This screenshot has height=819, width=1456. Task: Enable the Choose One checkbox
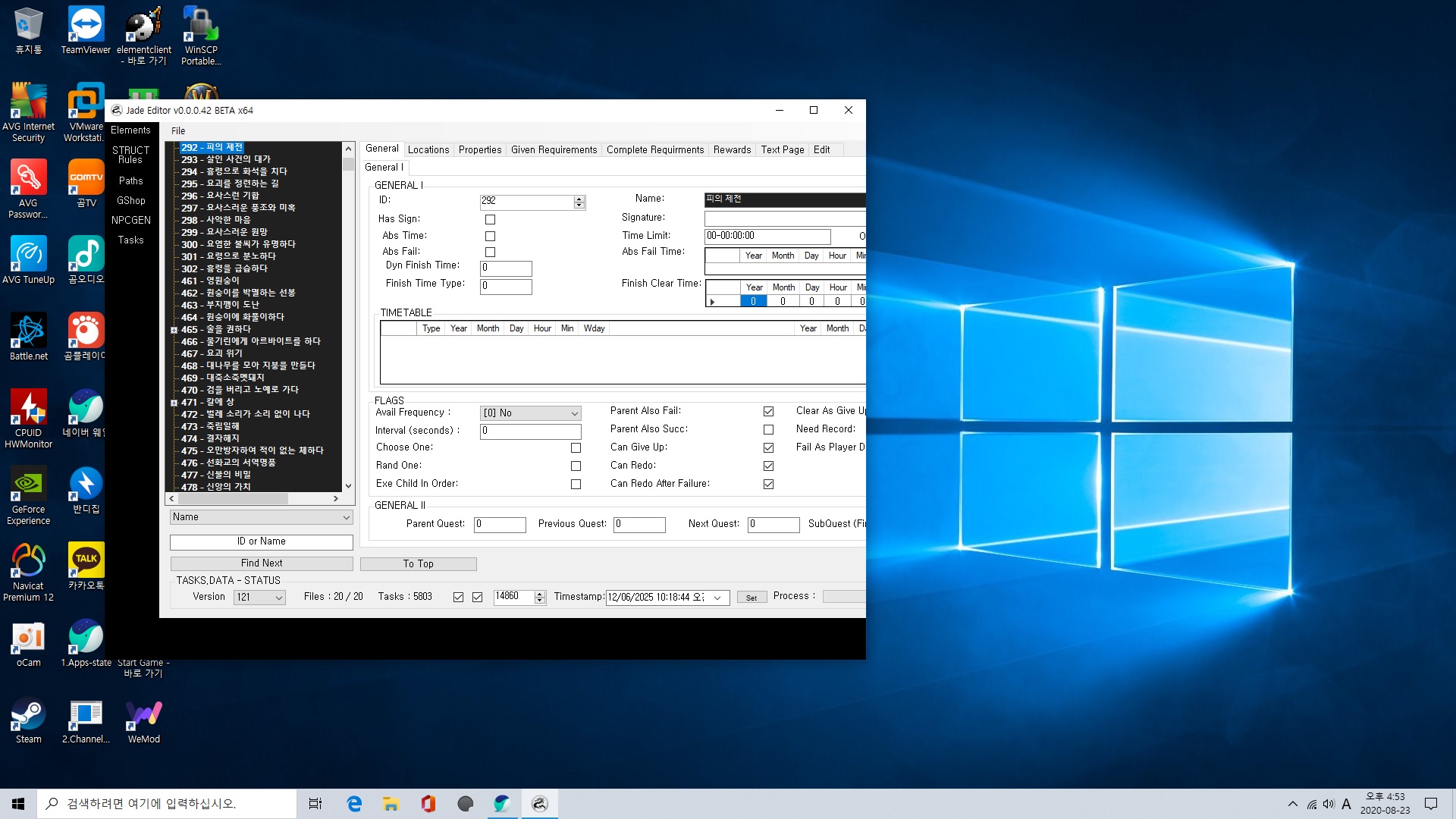[576, 448]
